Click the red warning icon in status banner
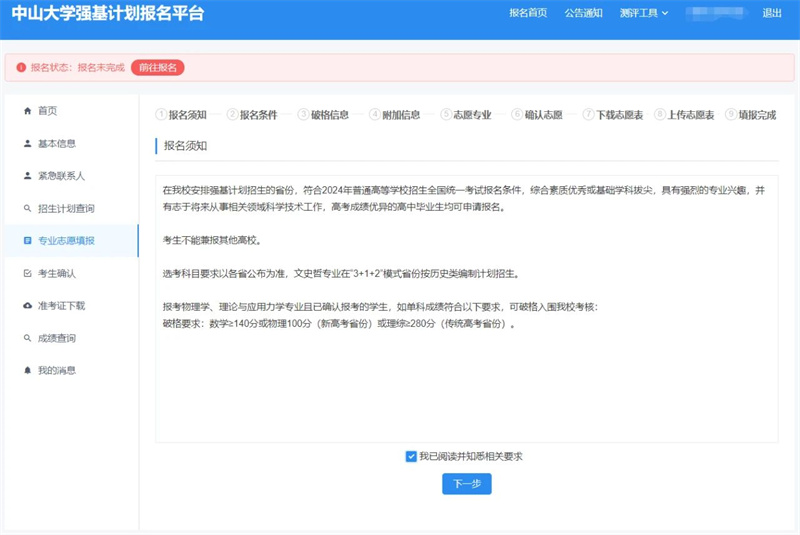 tap(21, 67)
